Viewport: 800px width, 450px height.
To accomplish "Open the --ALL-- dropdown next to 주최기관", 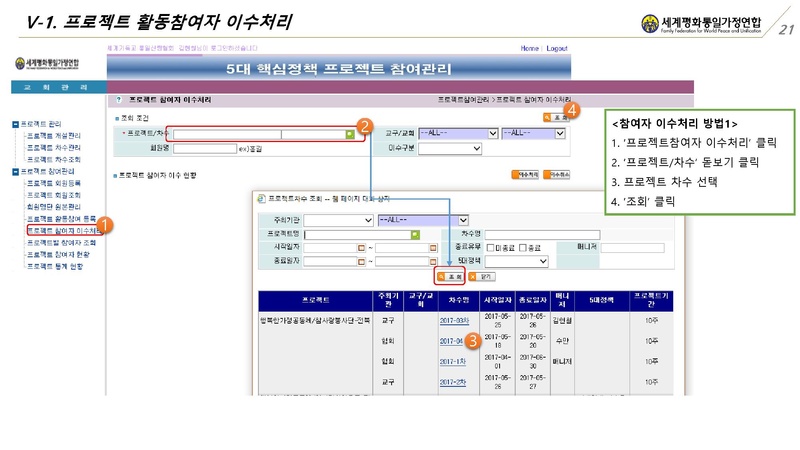I will (423, 220).
